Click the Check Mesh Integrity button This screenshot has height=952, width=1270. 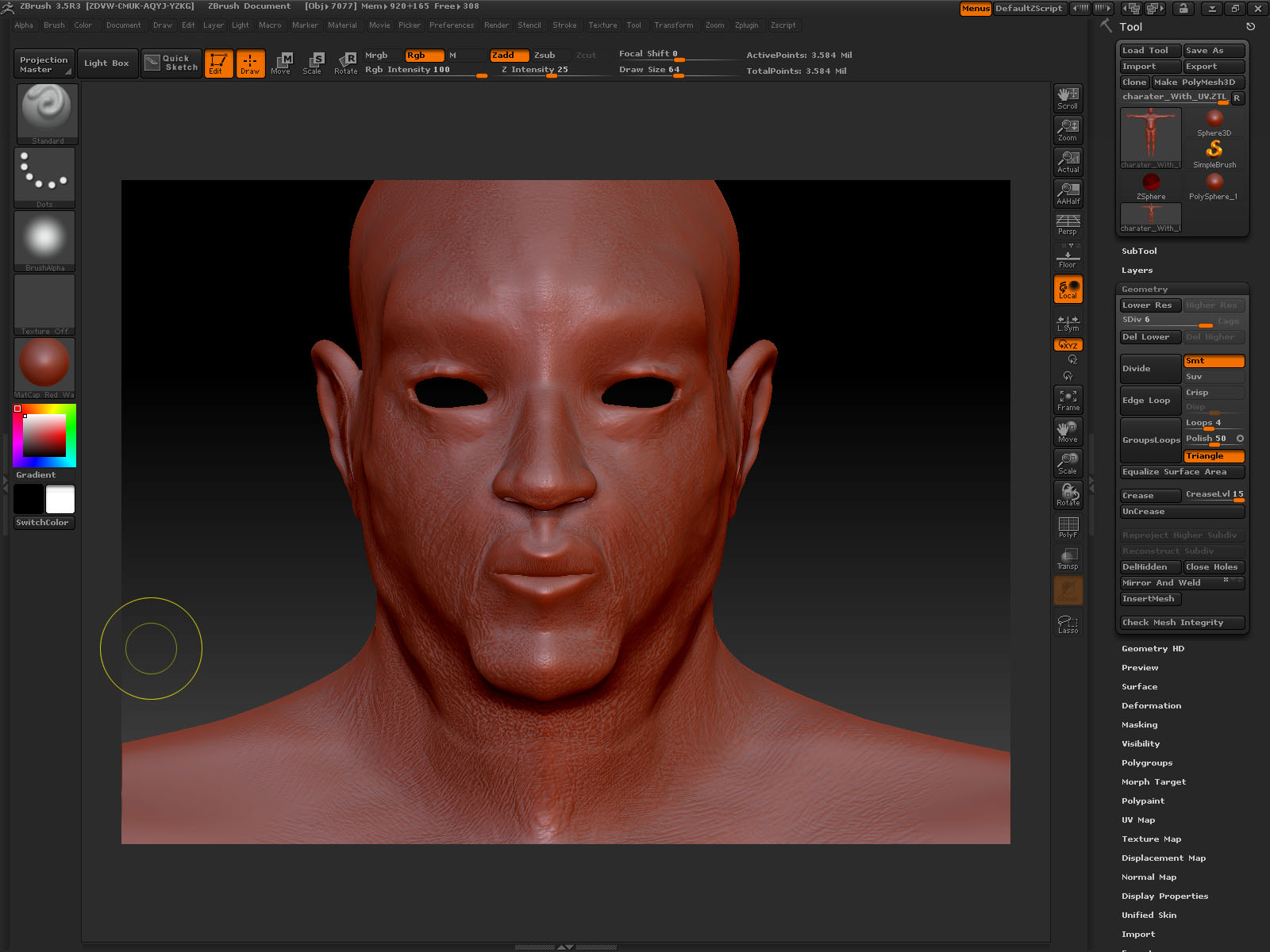[1182, 623]
